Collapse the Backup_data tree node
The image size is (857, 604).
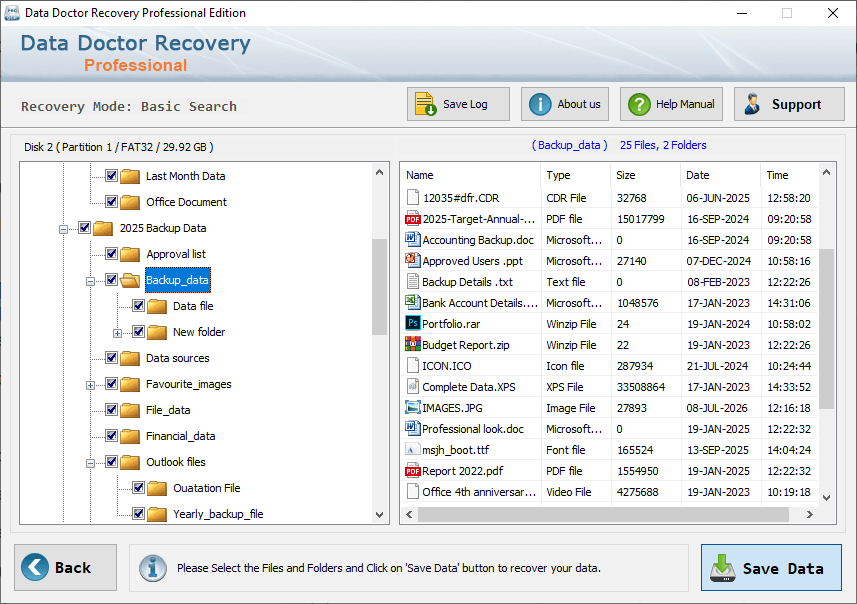pyautogui.click(x=90, y=282)
